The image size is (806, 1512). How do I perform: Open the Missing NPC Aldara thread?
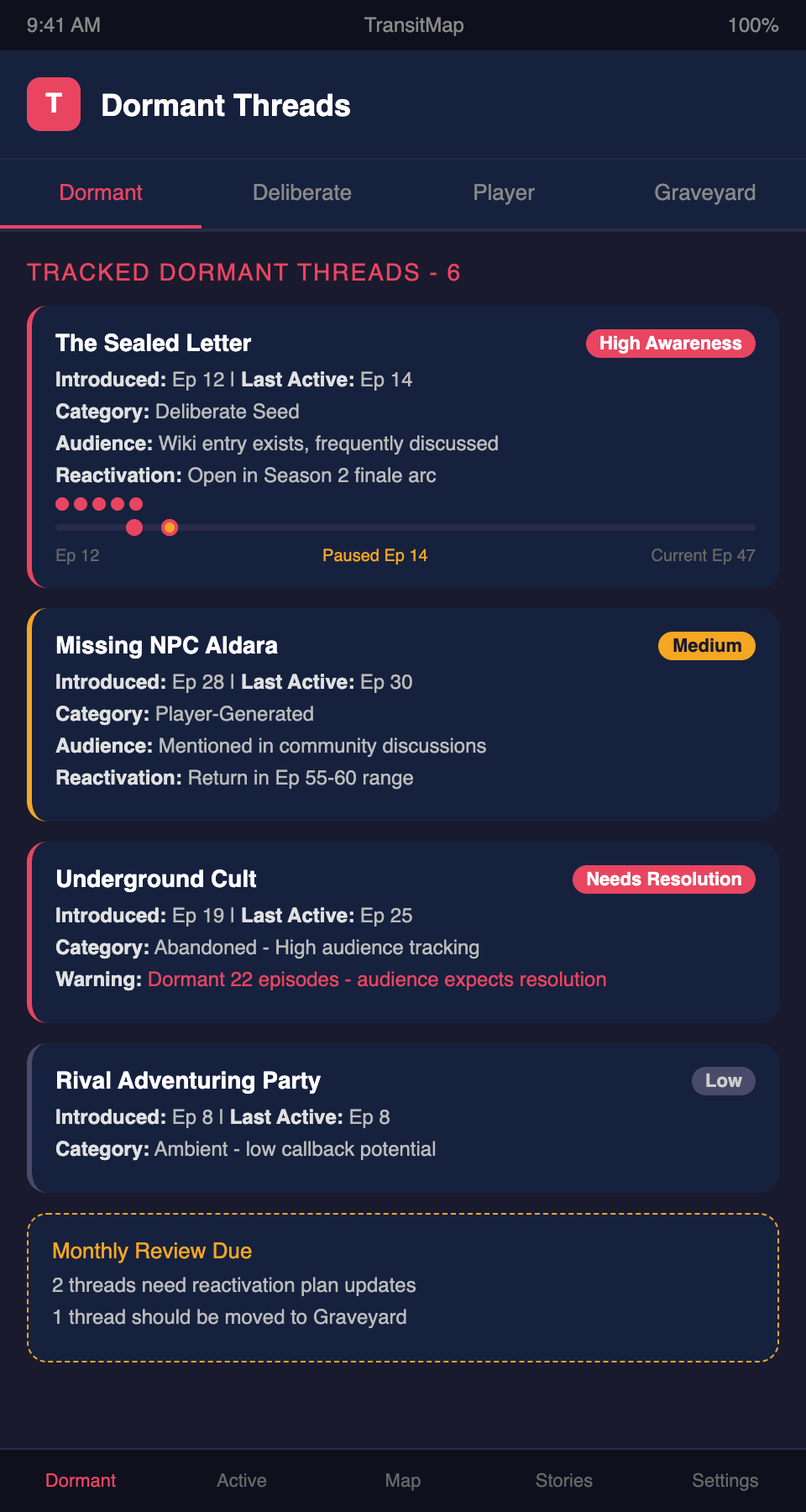(x=166, y=646)
